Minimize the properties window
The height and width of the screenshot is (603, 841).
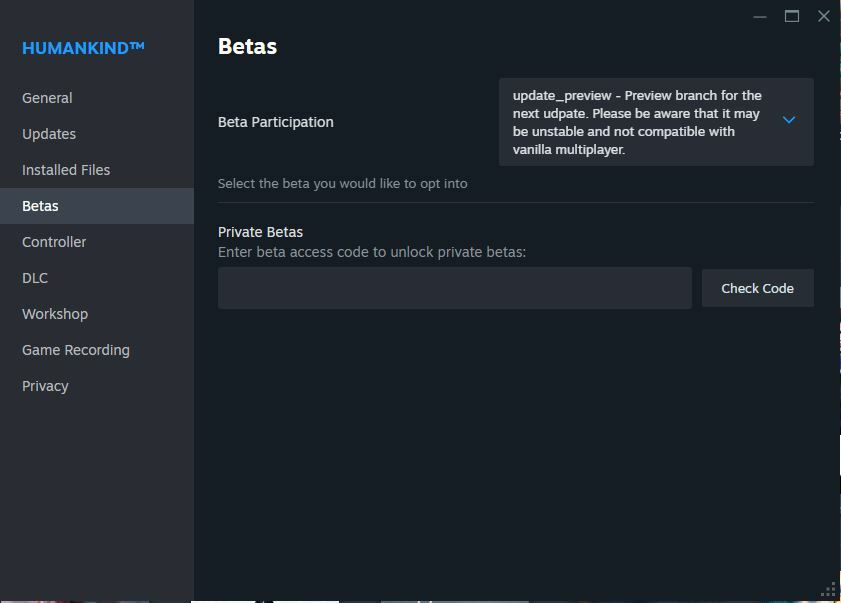759,17
